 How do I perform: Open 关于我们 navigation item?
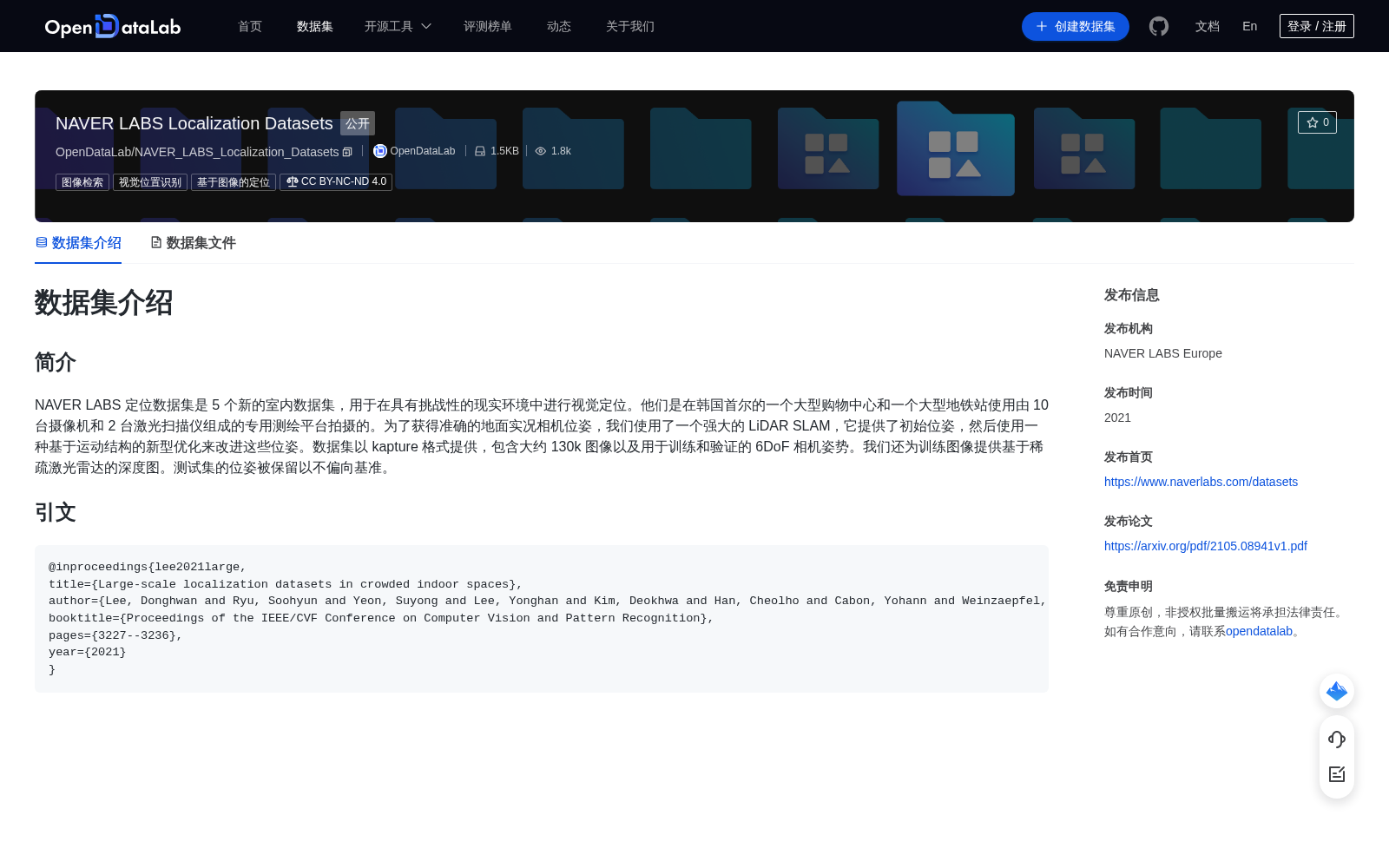pyautogui.click(x=630, y=26)
